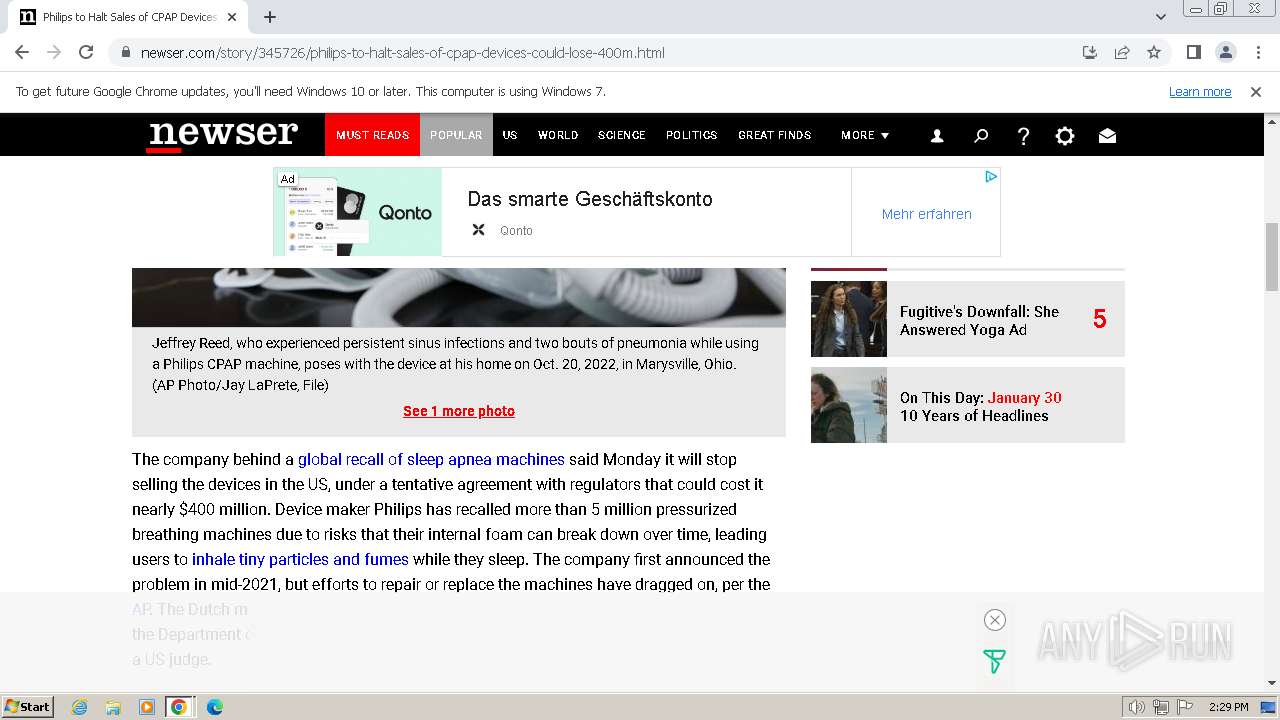
Task: Open volume speaker icon in tray
Action: [x=1137, y=707]
